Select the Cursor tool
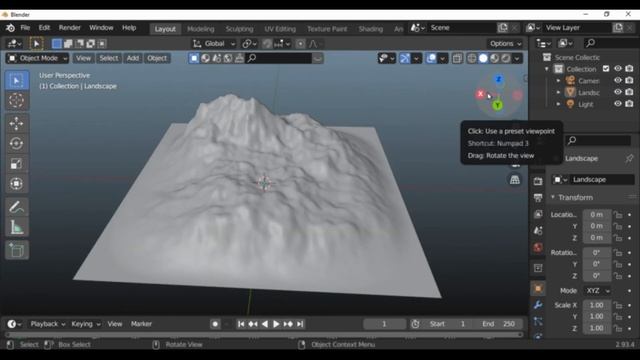 (x=17, y=100)
